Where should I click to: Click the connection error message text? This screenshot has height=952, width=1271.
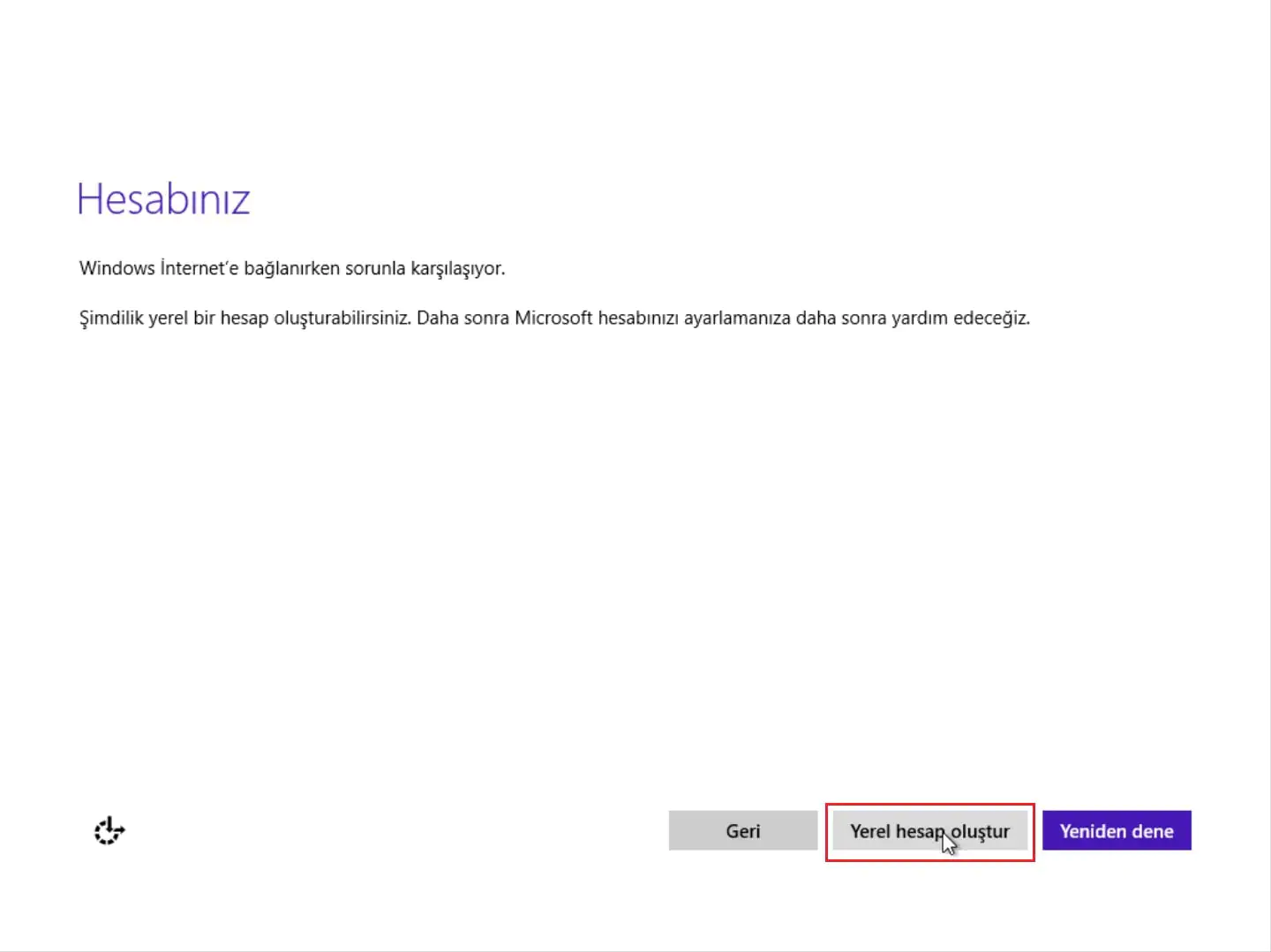tap(292, 268)
